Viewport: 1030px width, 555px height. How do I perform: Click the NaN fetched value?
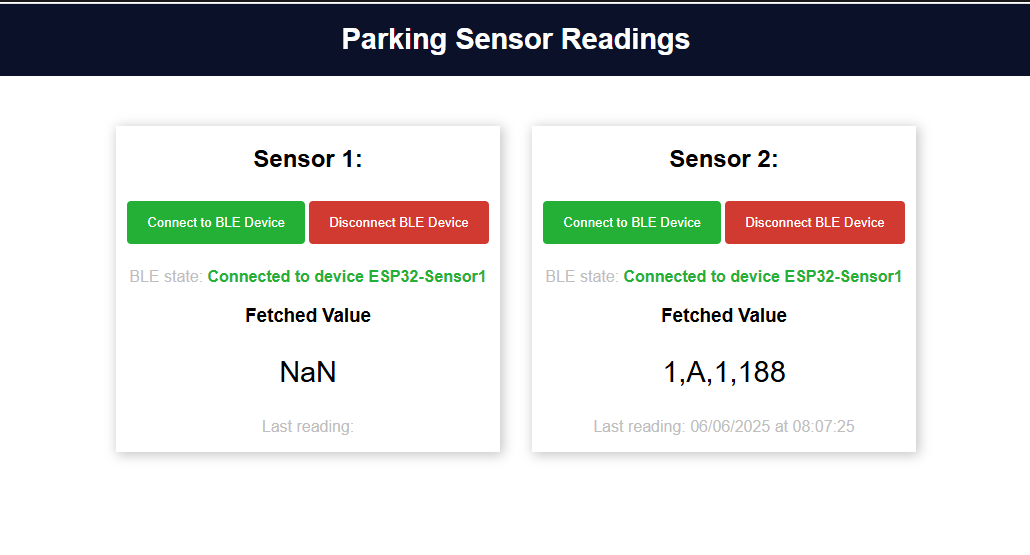307,372
